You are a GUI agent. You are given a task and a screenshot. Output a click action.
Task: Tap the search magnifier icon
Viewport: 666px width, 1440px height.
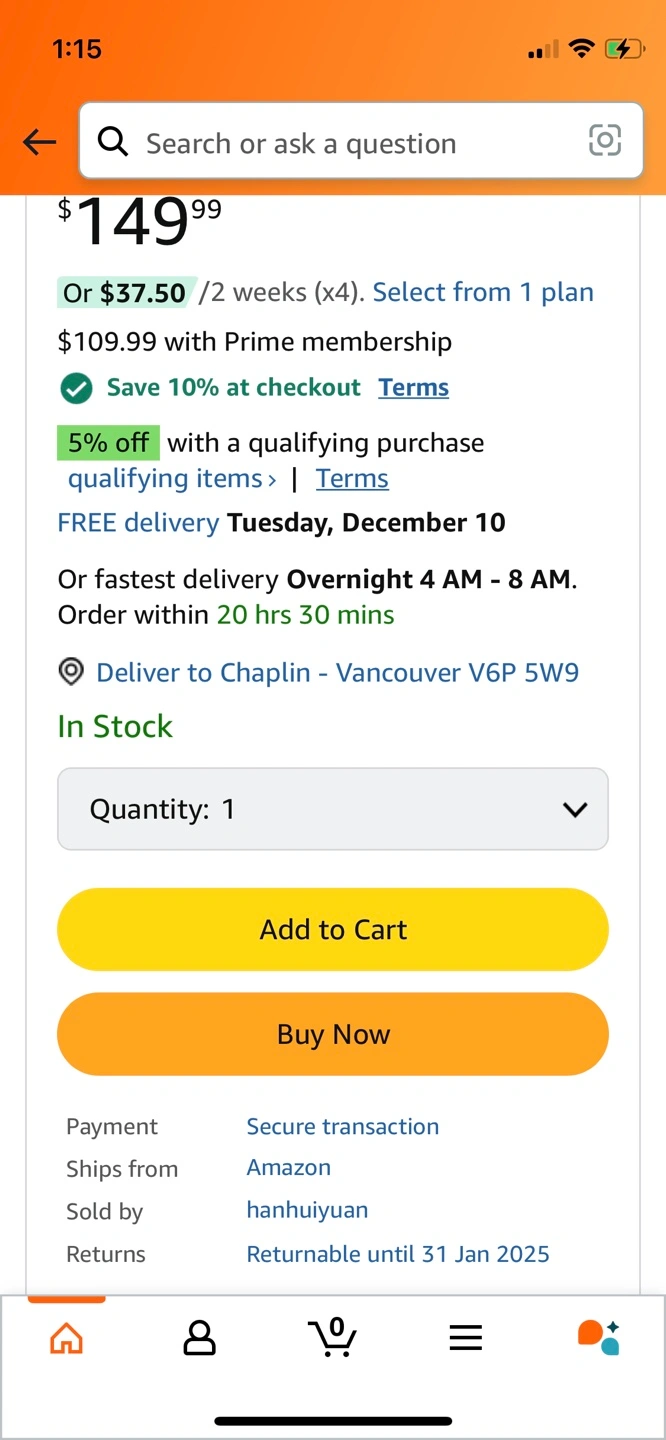(x=113, y=142)
